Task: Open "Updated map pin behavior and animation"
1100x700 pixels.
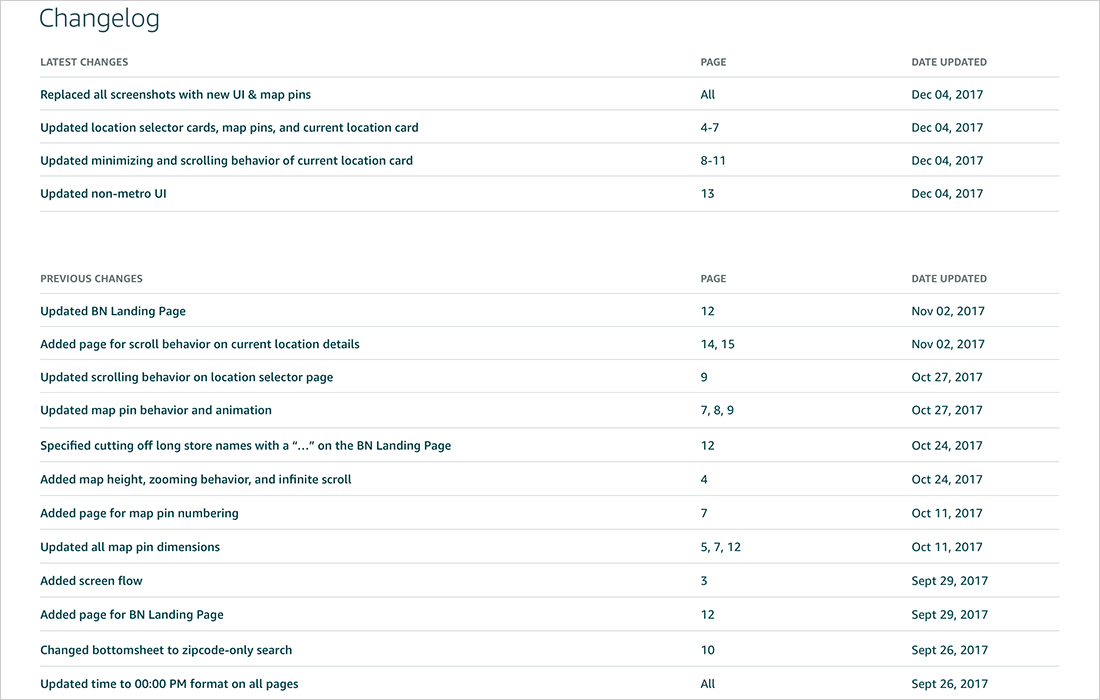Action: tap(156, 410)
